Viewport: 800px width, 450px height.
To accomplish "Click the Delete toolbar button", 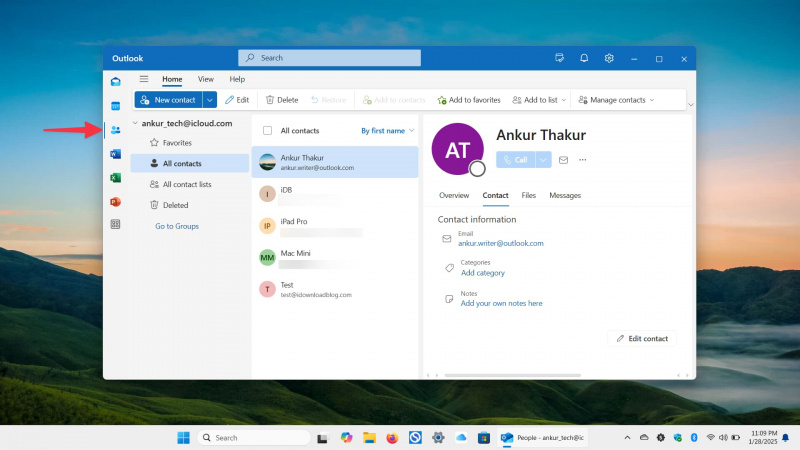I will coord(282,100).
